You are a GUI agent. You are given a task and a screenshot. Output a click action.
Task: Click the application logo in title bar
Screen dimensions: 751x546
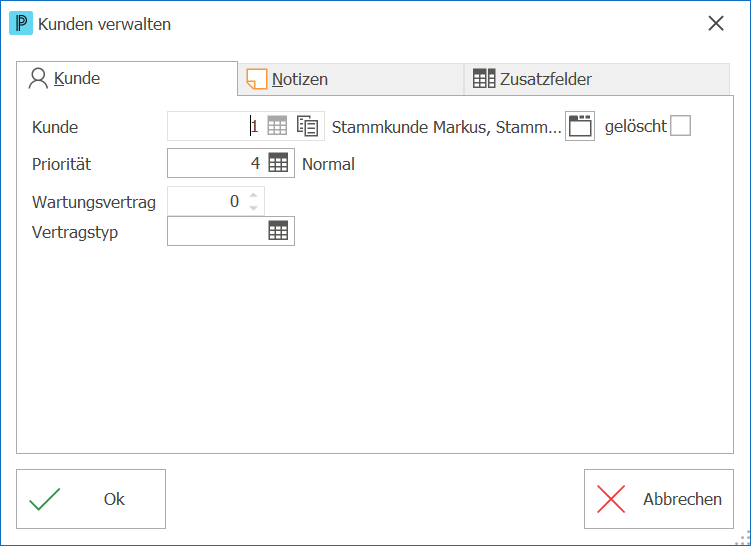click(21, 23)
